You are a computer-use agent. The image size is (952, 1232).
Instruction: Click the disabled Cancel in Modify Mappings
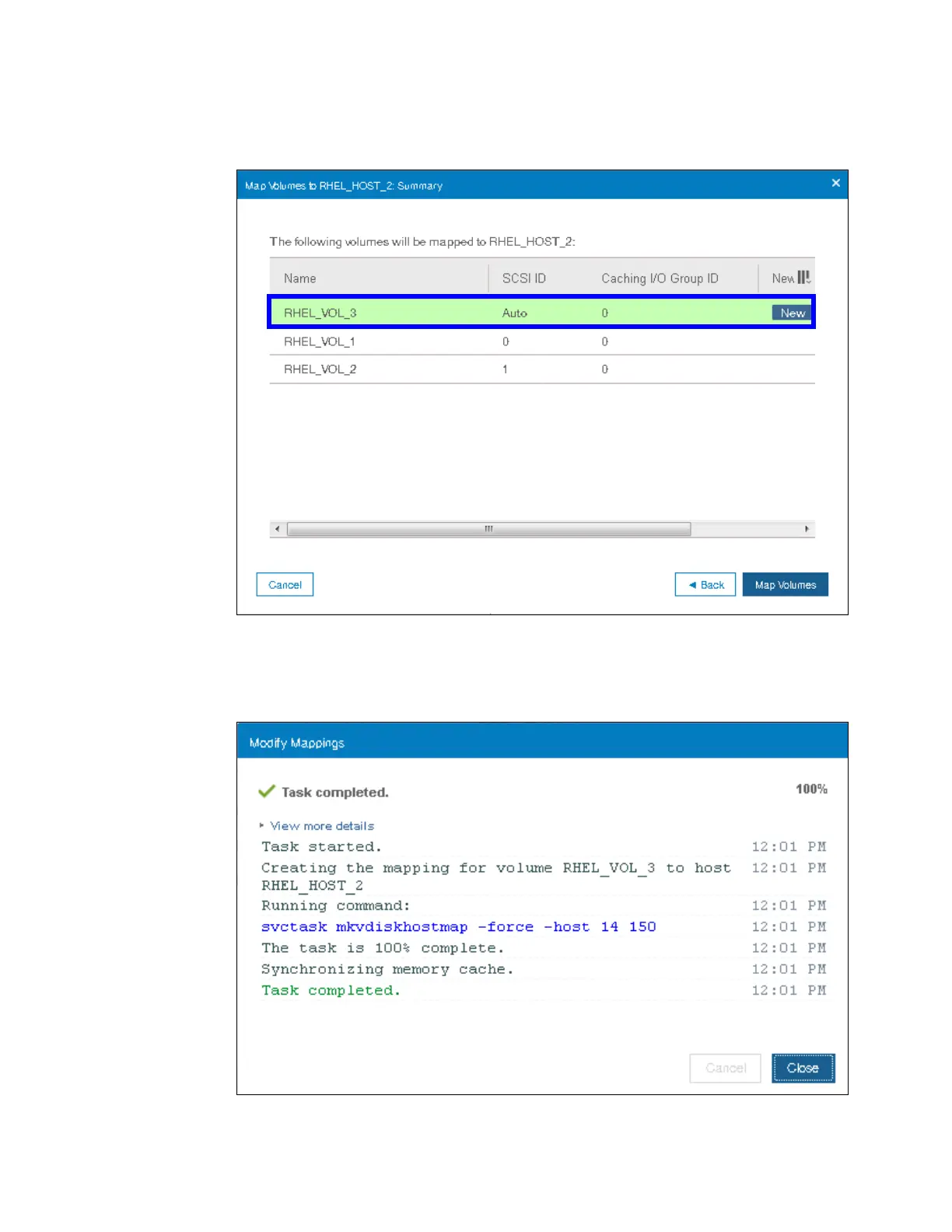tap(726, 1068)
